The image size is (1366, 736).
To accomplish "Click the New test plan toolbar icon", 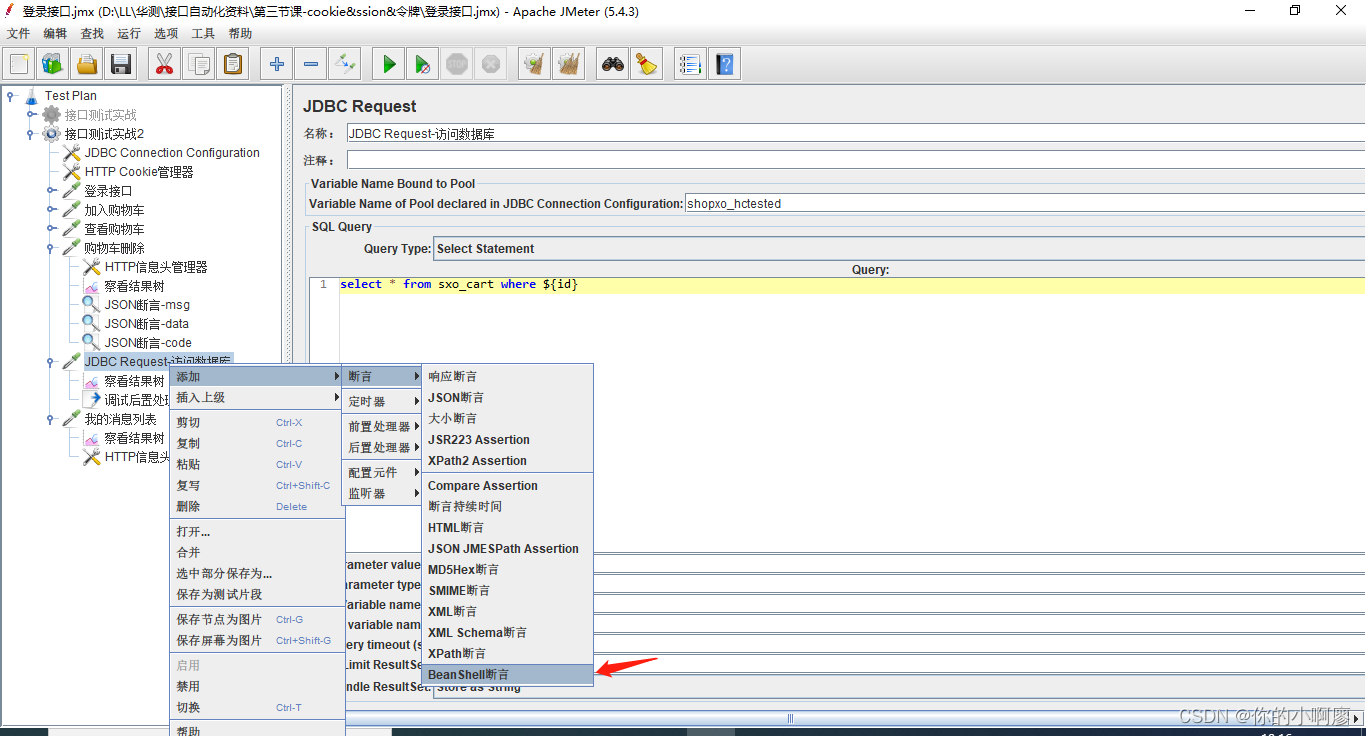I will [19, 64].
